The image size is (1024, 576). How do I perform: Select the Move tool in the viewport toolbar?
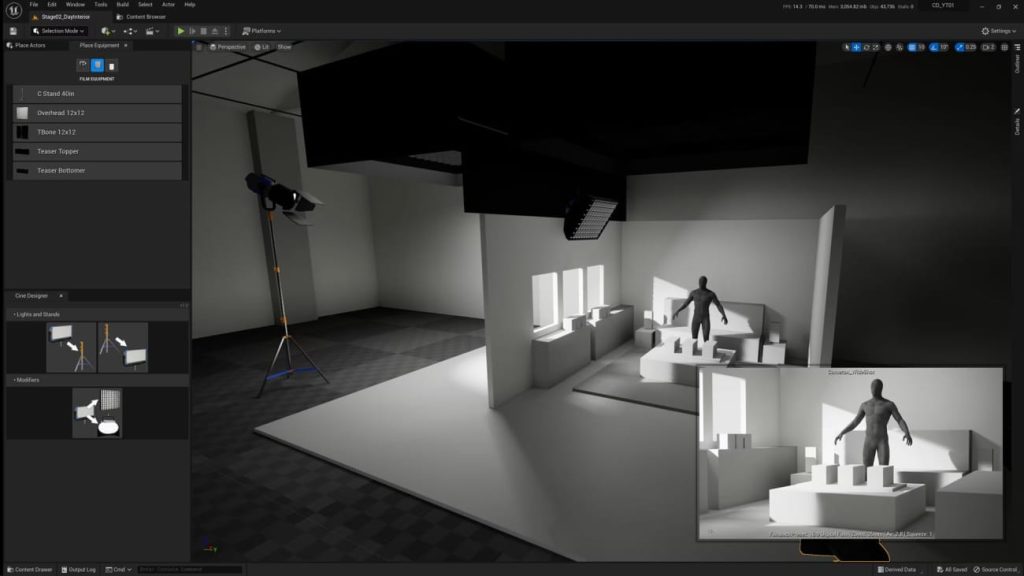pyautogui.click(x=857, y=46)
